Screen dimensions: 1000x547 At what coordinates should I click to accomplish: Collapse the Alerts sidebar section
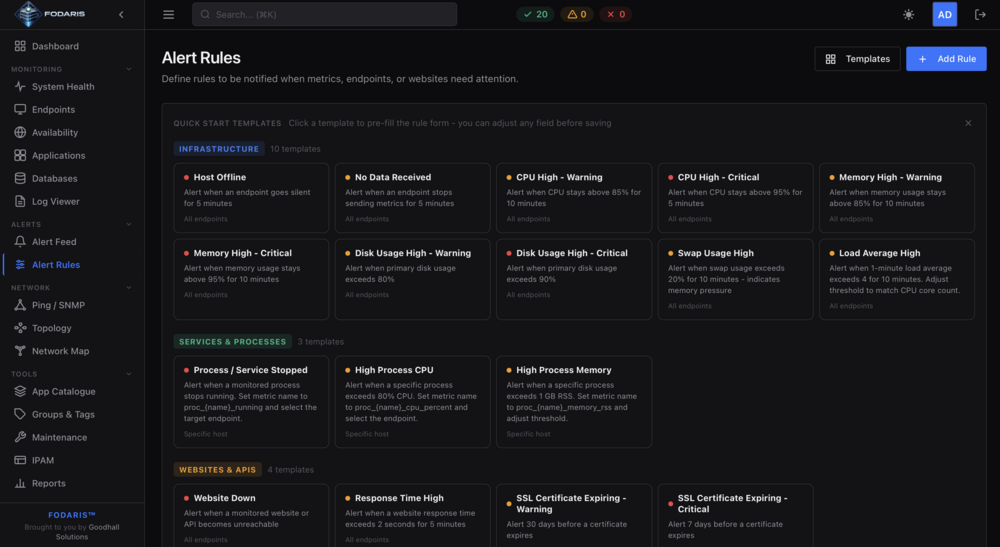(129, 224)
